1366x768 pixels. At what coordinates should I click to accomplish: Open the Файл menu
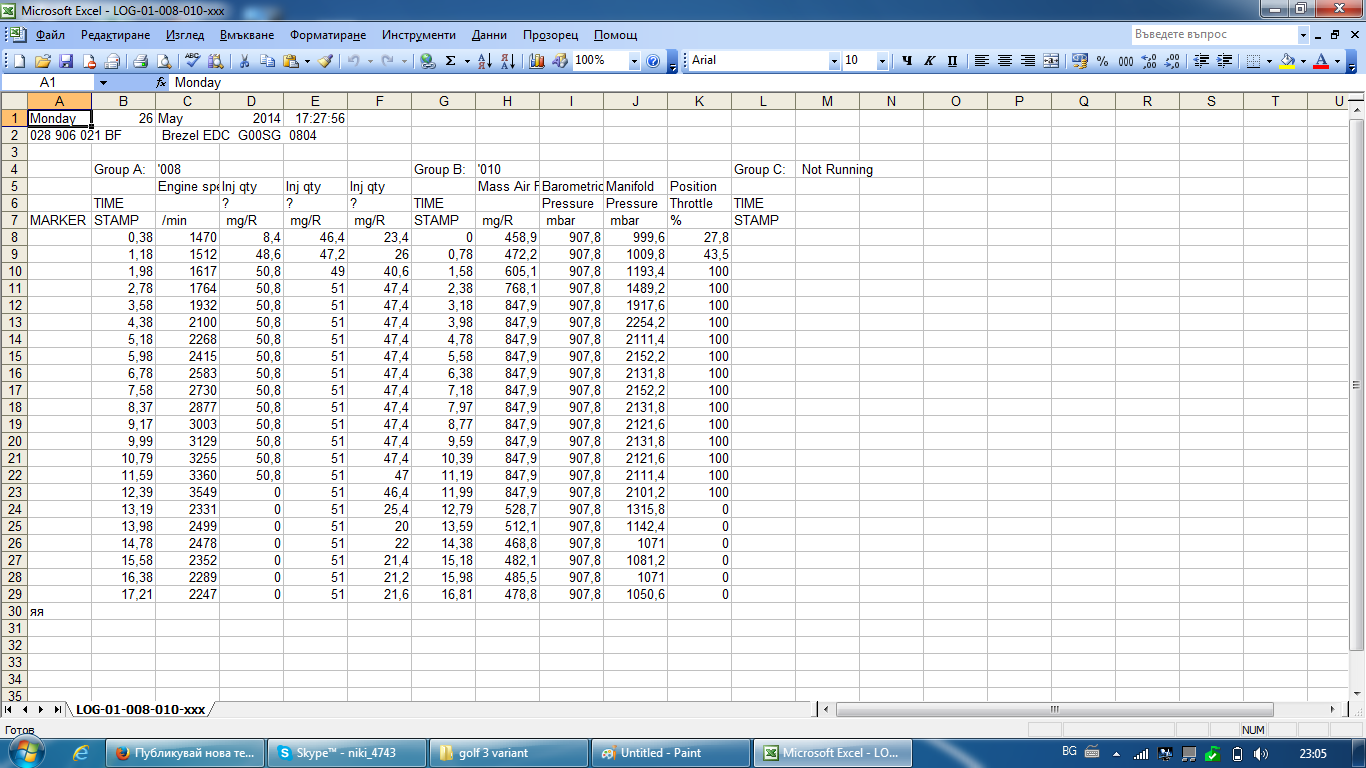50,35
